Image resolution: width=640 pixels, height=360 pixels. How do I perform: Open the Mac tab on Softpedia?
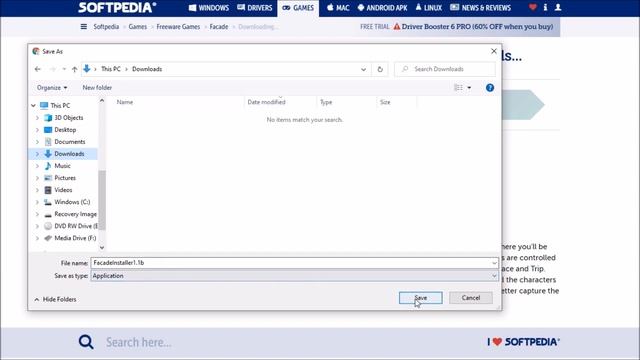(x=338, y=8)
